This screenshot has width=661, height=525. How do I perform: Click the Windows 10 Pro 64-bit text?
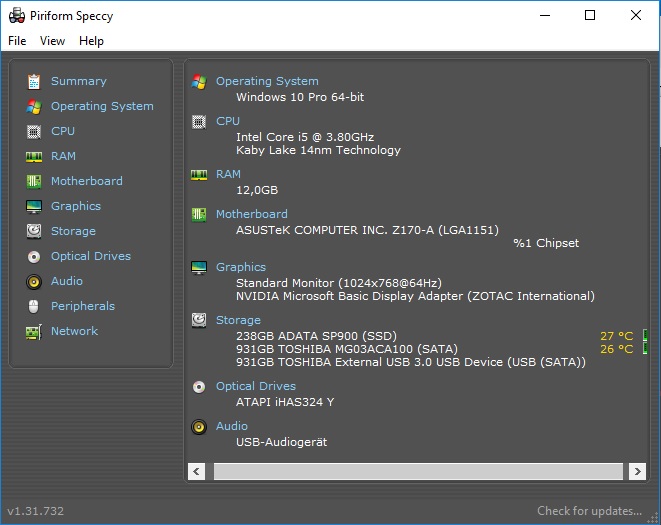pyautogui.click(x=300, y=97)
